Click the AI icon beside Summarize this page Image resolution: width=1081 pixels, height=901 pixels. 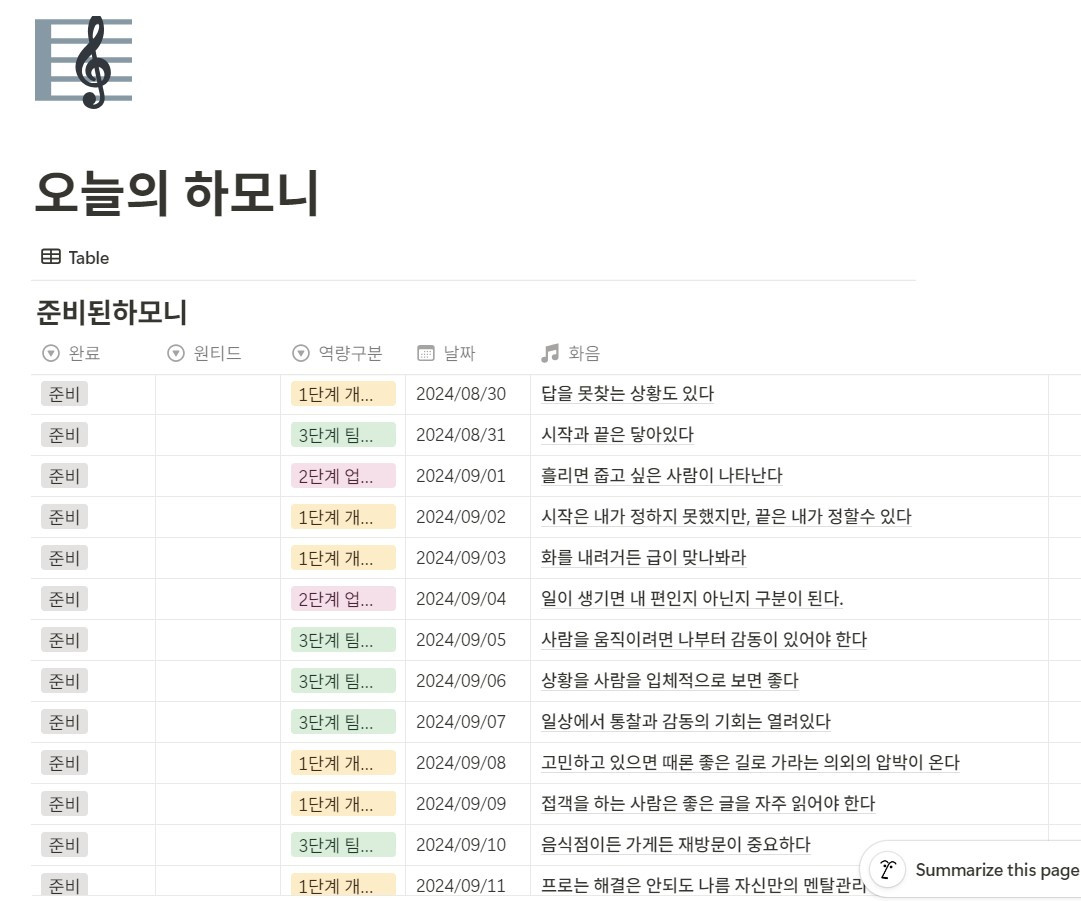coord(887,869)
